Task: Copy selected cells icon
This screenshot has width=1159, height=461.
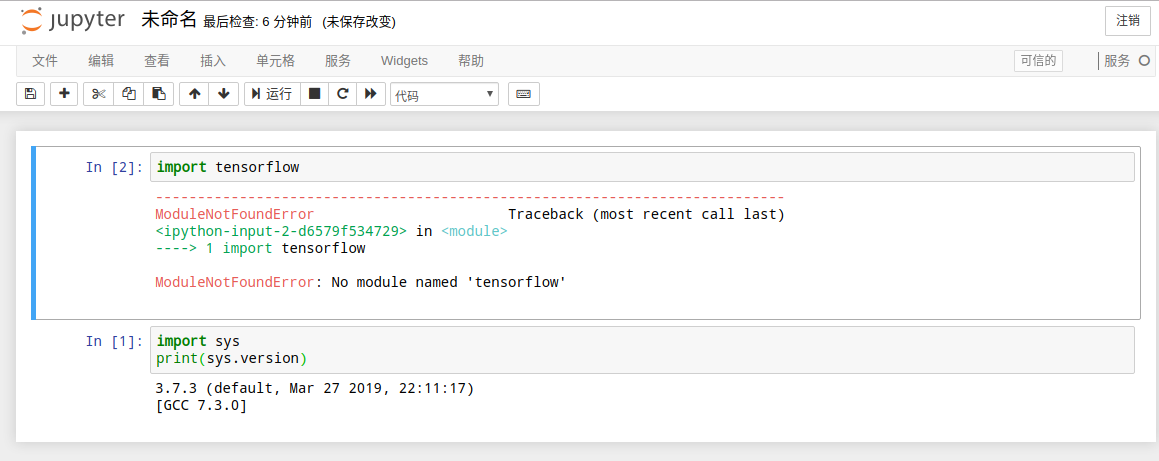Action: click(x=129, y=94)
